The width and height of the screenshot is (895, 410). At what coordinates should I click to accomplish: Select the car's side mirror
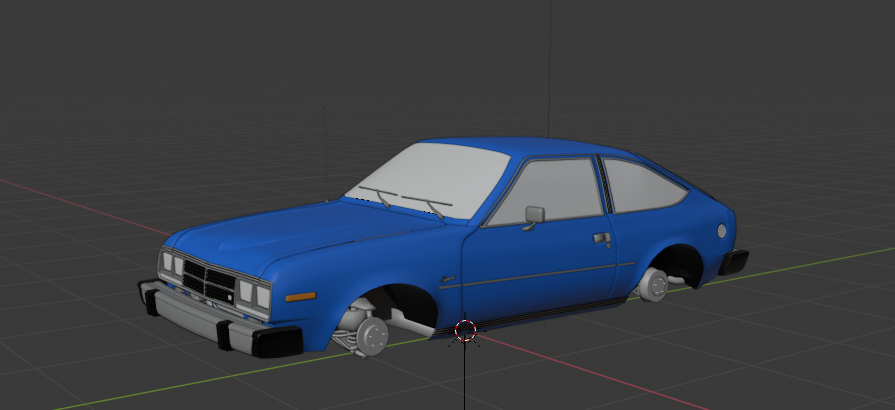point(534,217)
